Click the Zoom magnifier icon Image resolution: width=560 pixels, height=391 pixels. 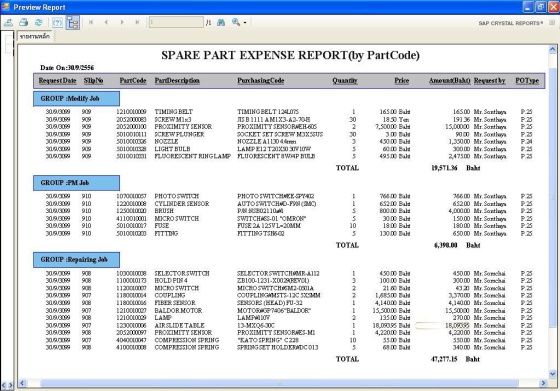click(x=236, y=22)
